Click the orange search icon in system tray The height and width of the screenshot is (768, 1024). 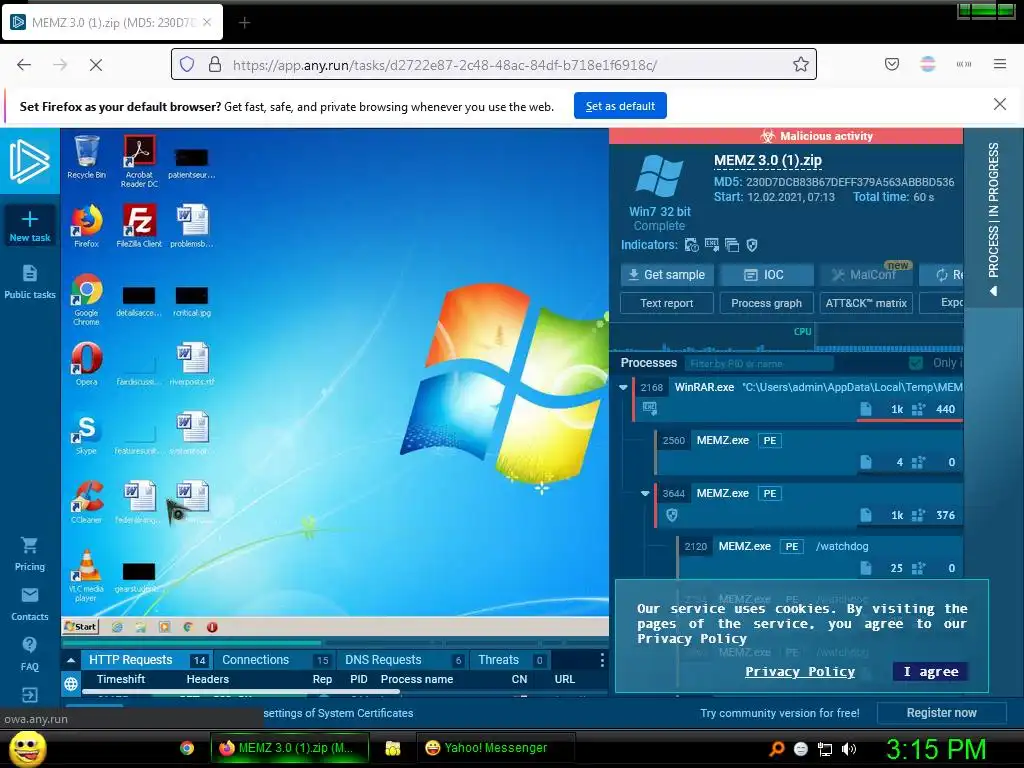[776, 748]
